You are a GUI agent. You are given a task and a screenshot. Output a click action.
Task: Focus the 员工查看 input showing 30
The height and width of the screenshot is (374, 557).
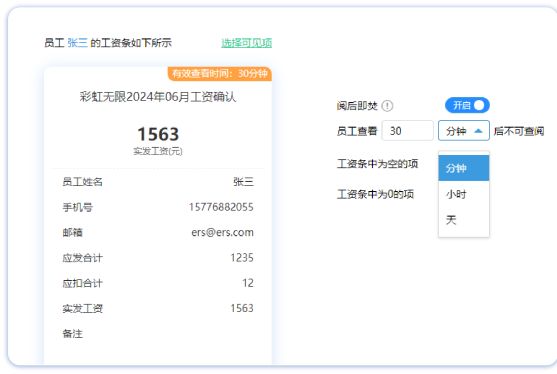(x=407, y=131)
